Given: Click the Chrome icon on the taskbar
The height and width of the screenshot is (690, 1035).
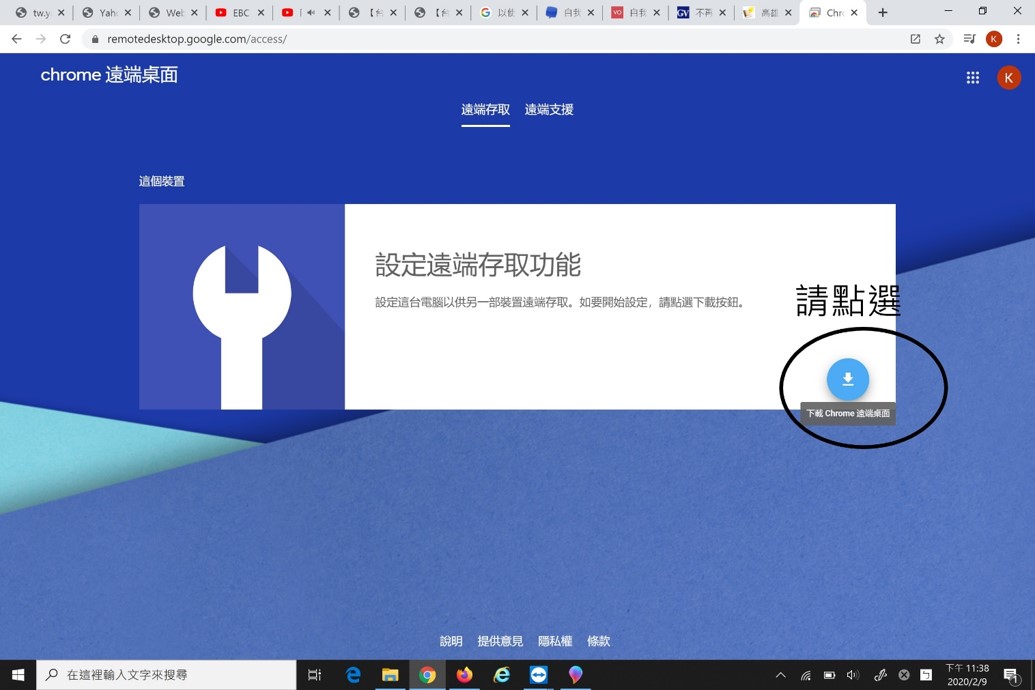Looking at the screenshot, I should (x=427, y=675).
